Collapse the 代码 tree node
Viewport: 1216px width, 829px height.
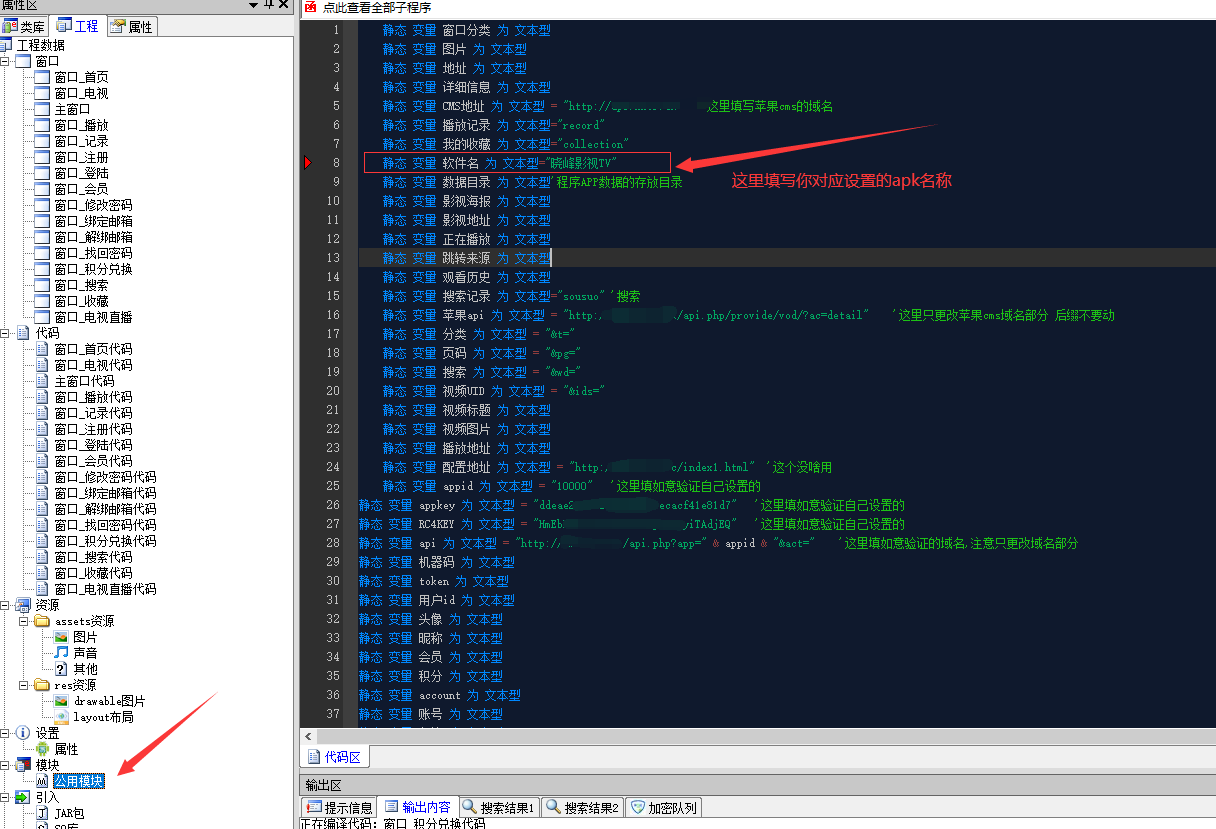5,333
